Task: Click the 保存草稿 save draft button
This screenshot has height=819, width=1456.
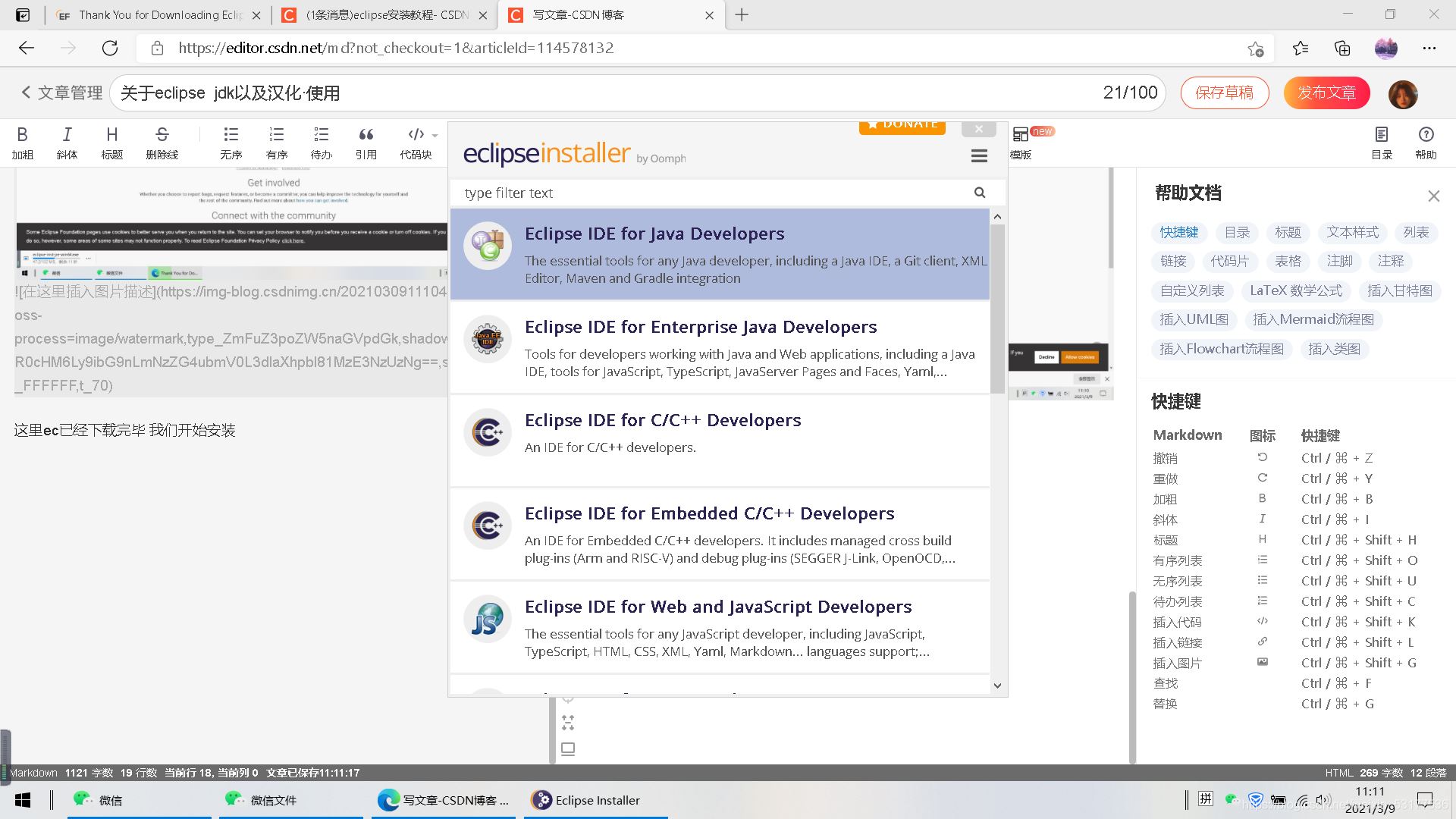Action: pyautogui.click(x=1224, y=93)
